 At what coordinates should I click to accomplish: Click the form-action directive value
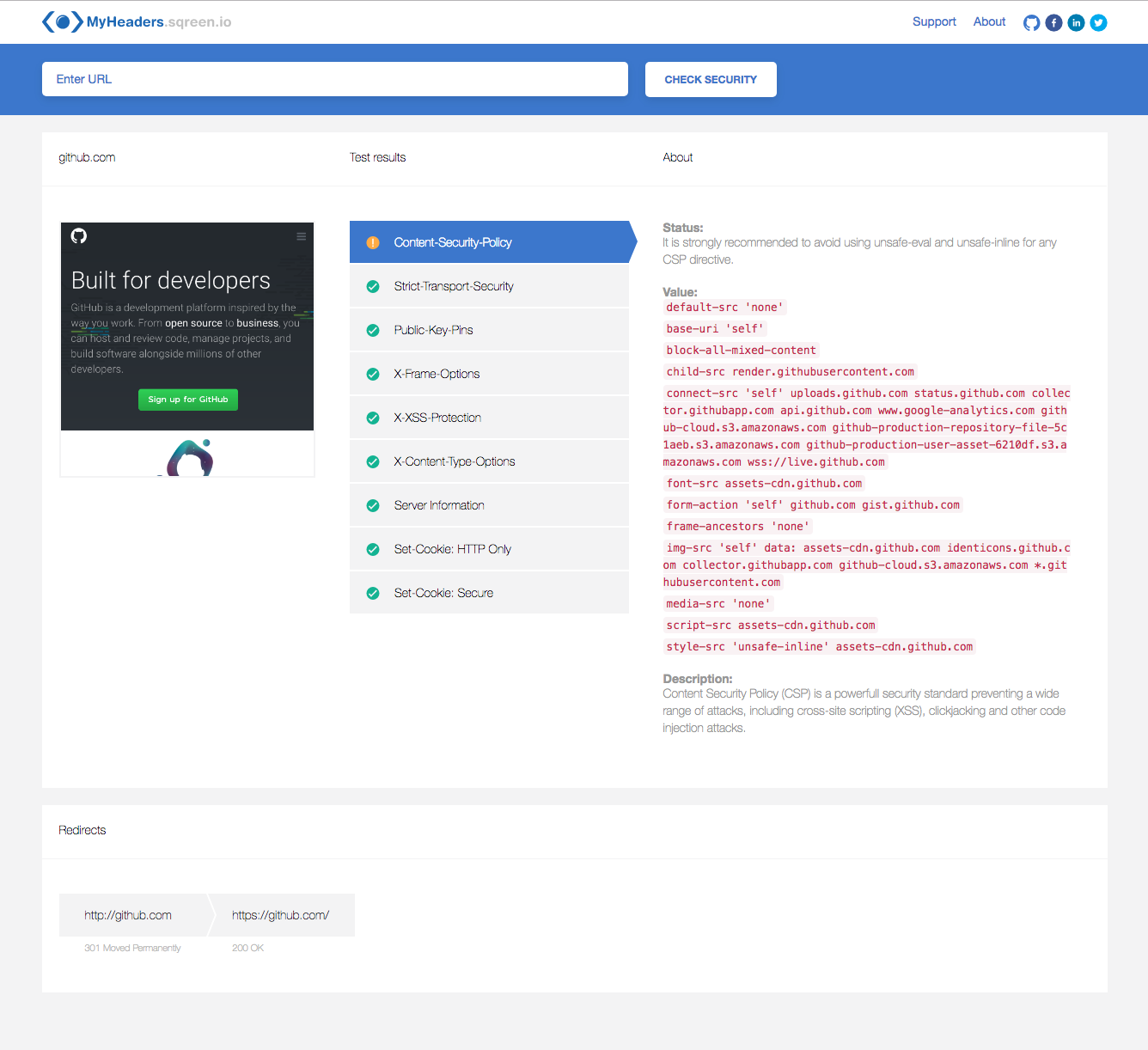click(x=813, y=505)
